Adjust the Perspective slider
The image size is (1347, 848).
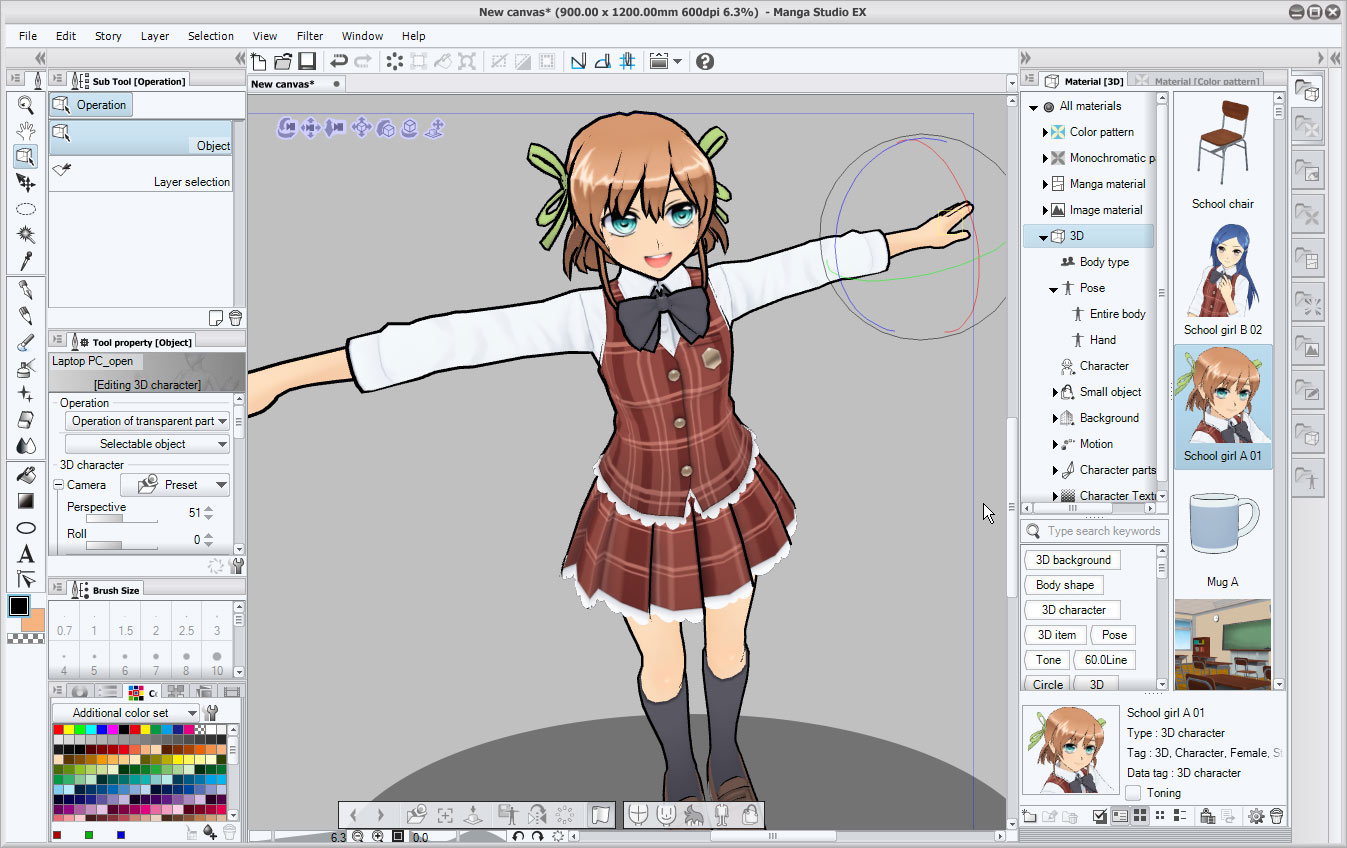pos(122,520)
